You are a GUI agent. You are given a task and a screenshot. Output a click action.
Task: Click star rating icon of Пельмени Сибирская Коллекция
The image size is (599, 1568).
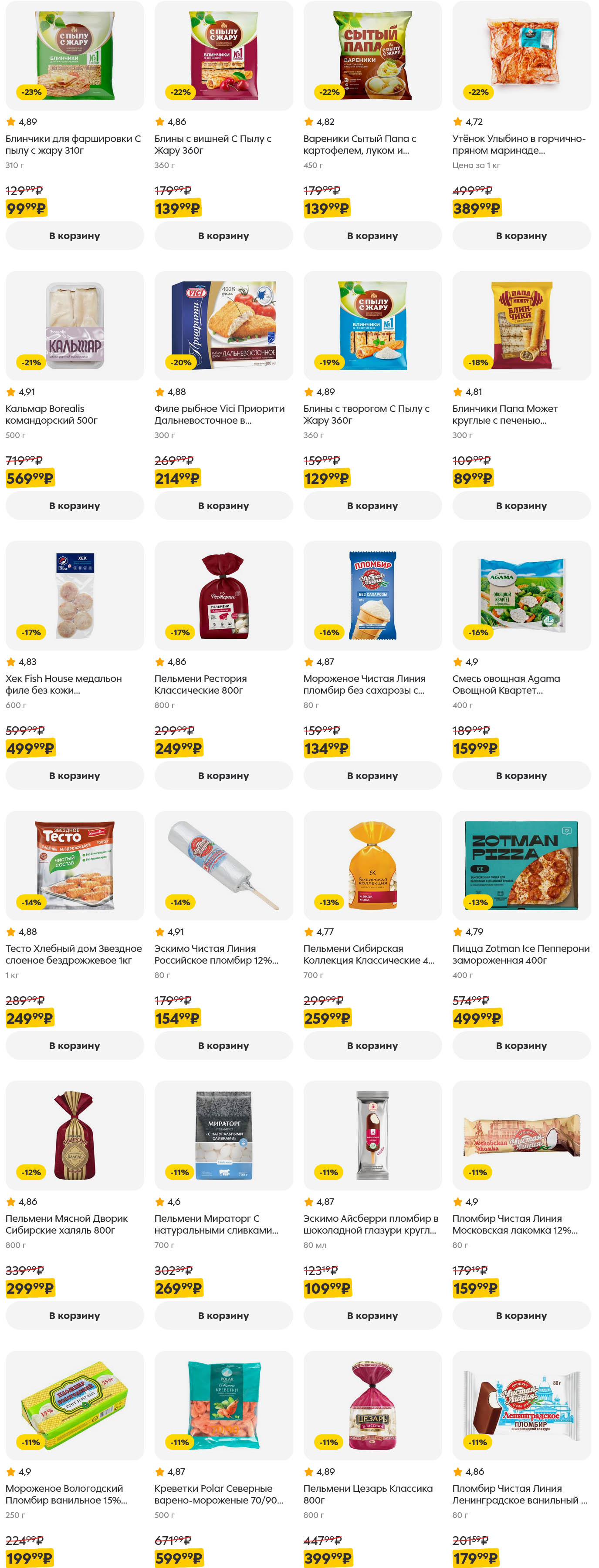[308, 931]
